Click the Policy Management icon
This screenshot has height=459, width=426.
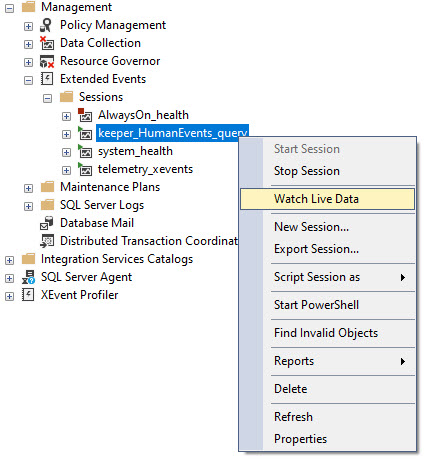(47, 25)
